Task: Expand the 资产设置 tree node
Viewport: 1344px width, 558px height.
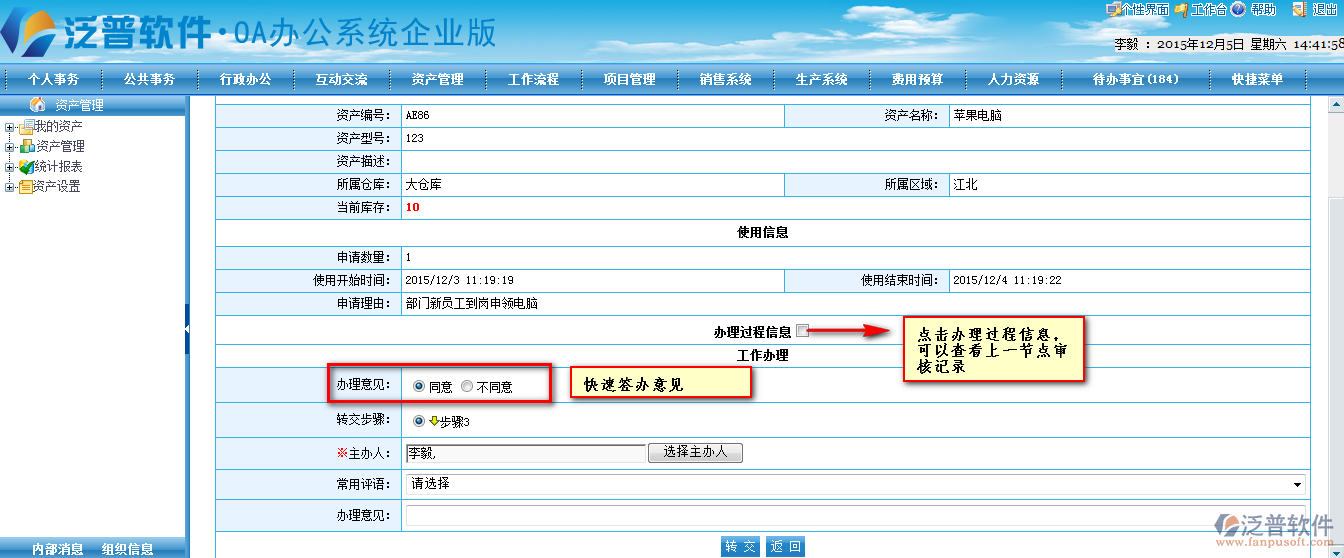Action: tap(10, 187)
